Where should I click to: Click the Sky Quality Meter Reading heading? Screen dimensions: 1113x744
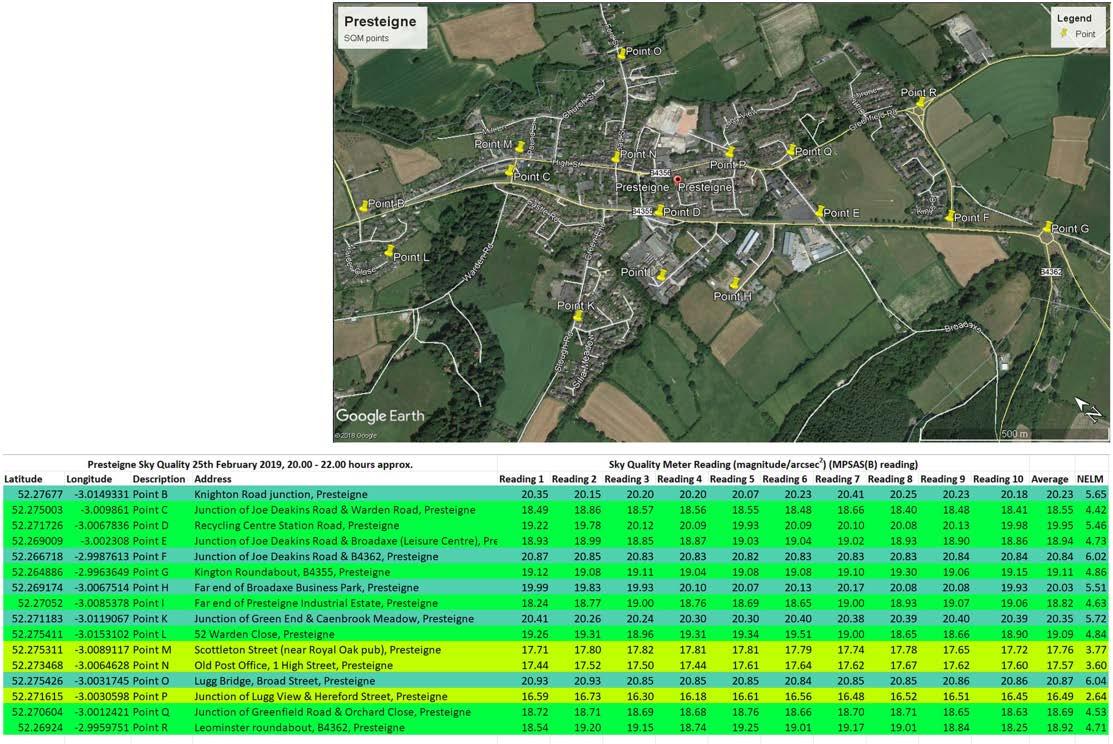tap(764, 464)
